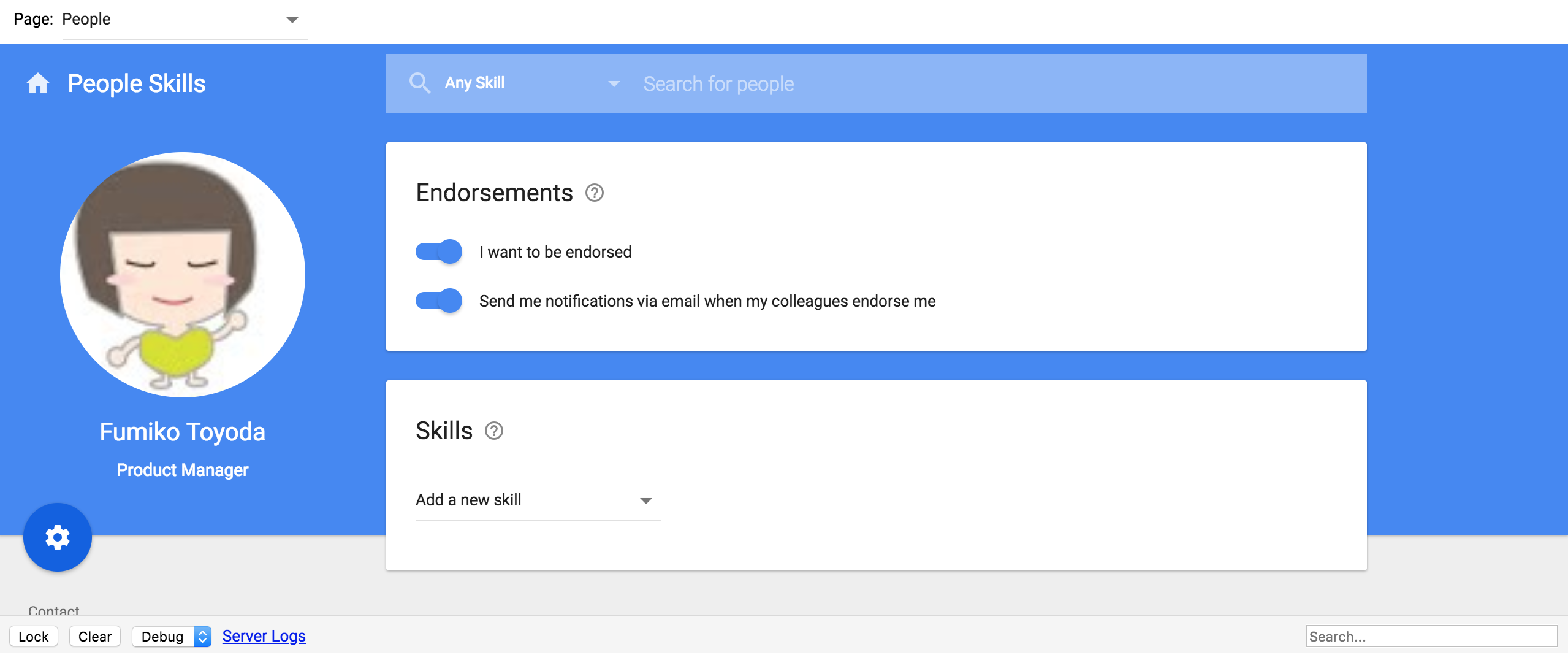
Task: Toggle the 'I want to be endorsed' switch
Action: pyautogui.click(x=439, y=251)
